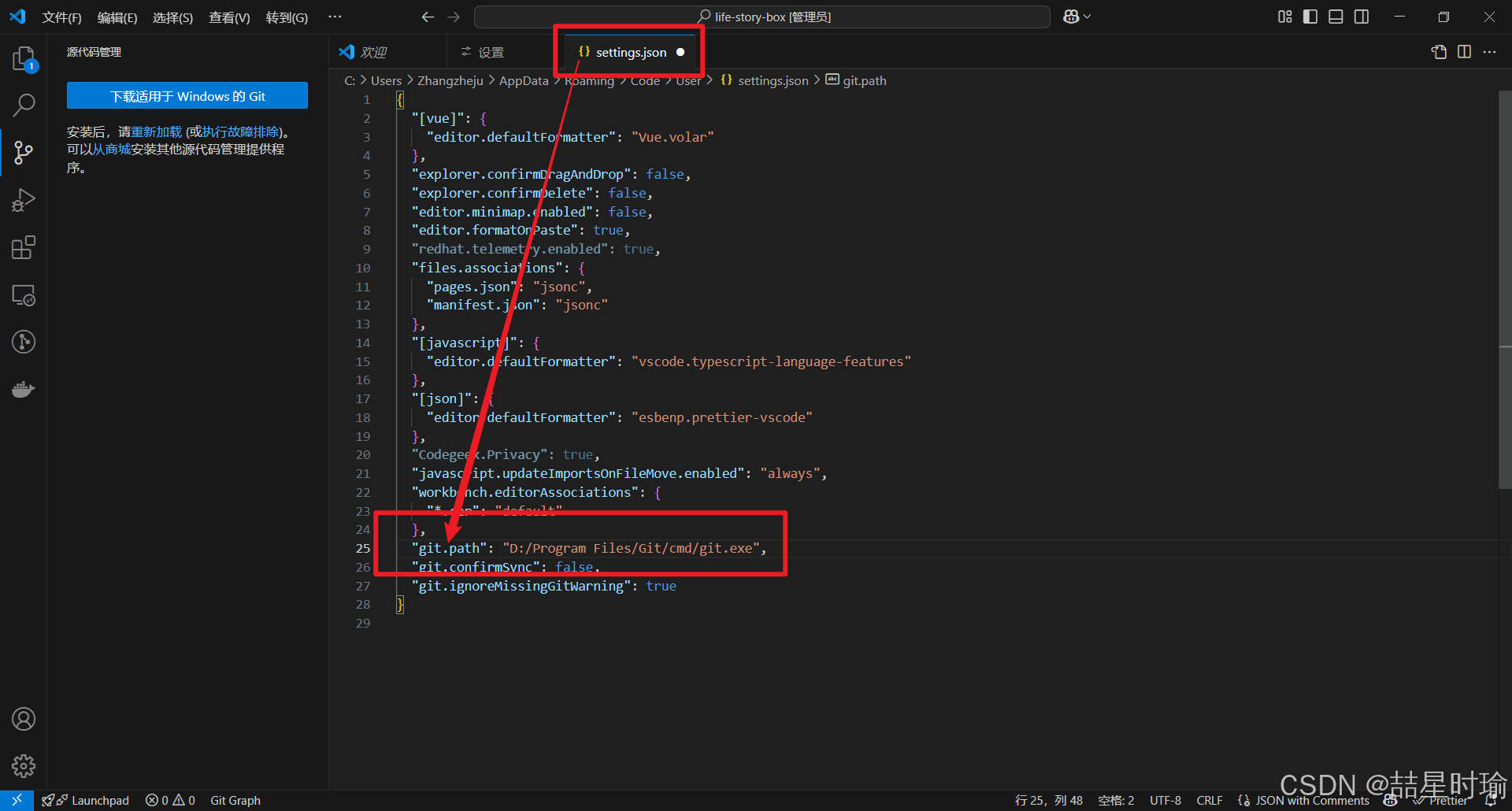The image size is (1512, 811).
Task: Open the Copilot chat icon in title bar
Action: [1071, 17]
